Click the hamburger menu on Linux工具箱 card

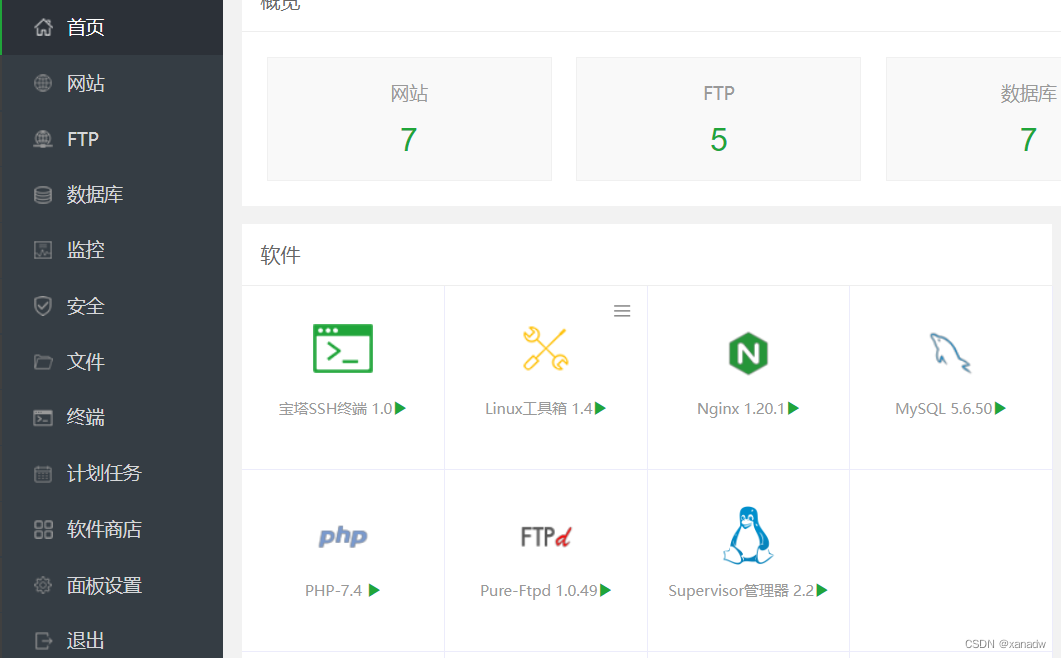[x=622, y=311]
